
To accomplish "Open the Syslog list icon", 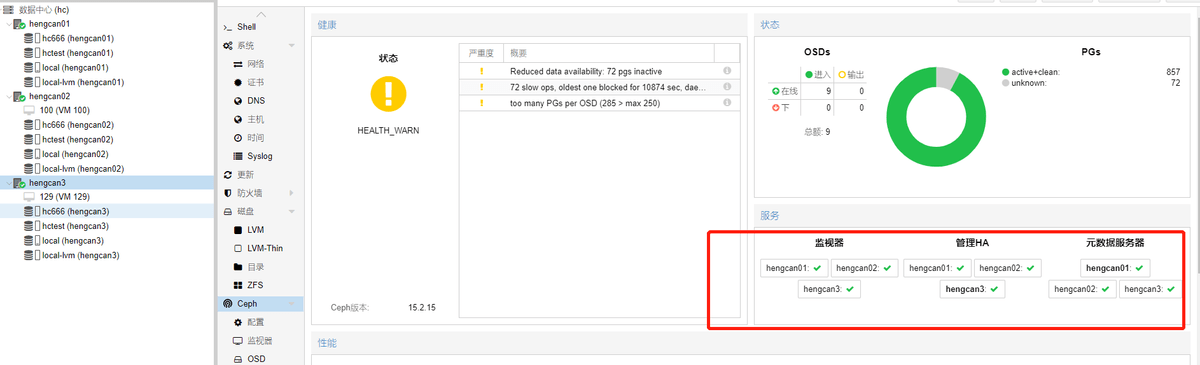I will coord(238,156).
